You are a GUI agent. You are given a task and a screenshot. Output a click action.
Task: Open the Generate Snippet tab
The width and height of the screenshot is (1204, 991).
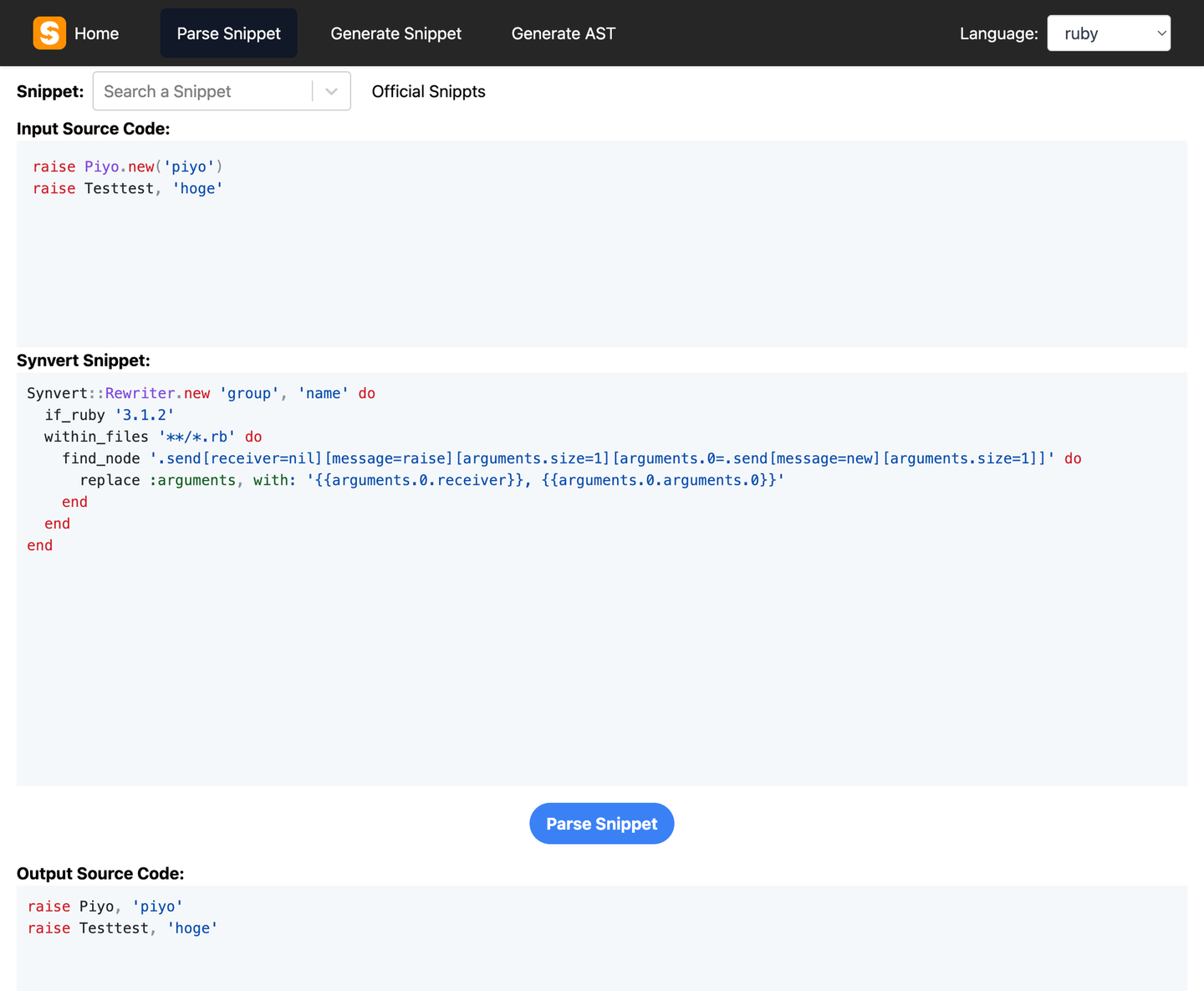395,33
